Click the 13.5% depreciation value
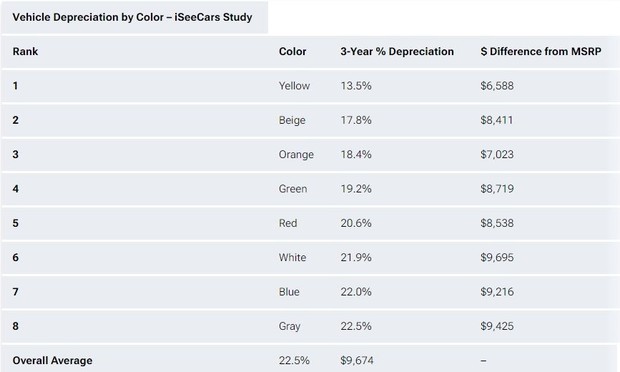The image size is (620, 372). (356, 86)
